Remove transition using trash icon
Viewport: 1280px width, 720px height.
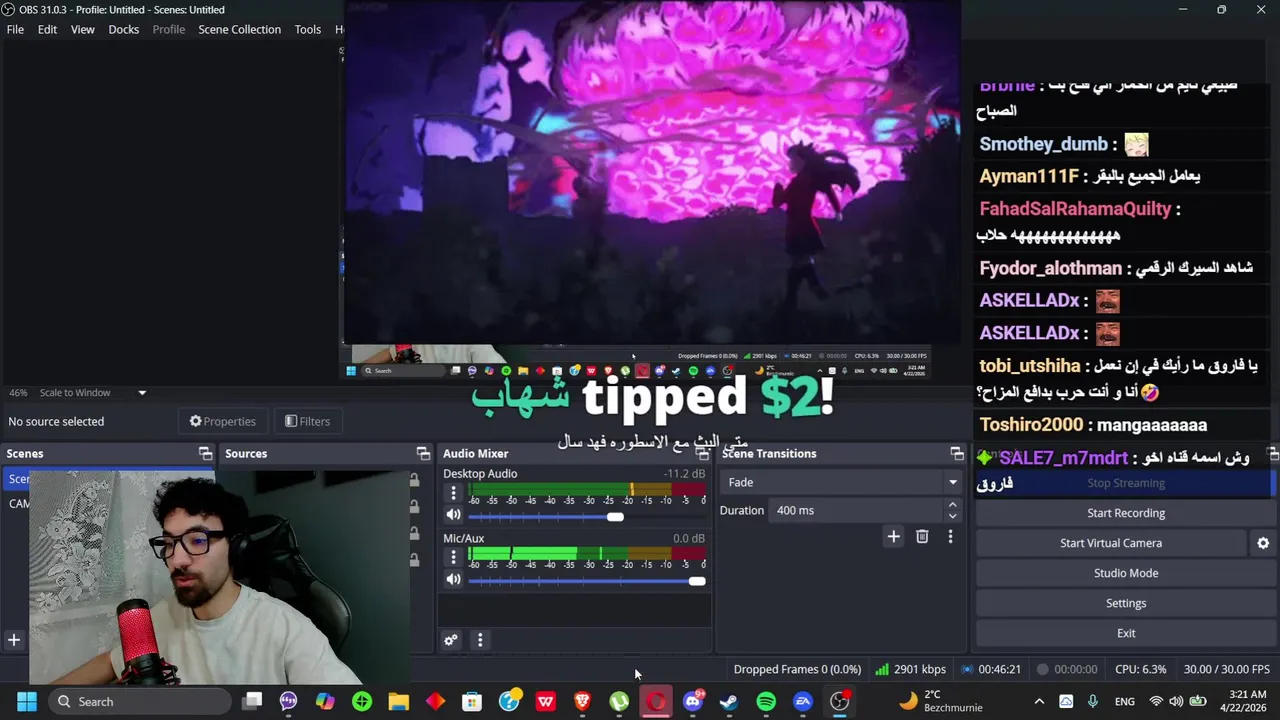922,537
